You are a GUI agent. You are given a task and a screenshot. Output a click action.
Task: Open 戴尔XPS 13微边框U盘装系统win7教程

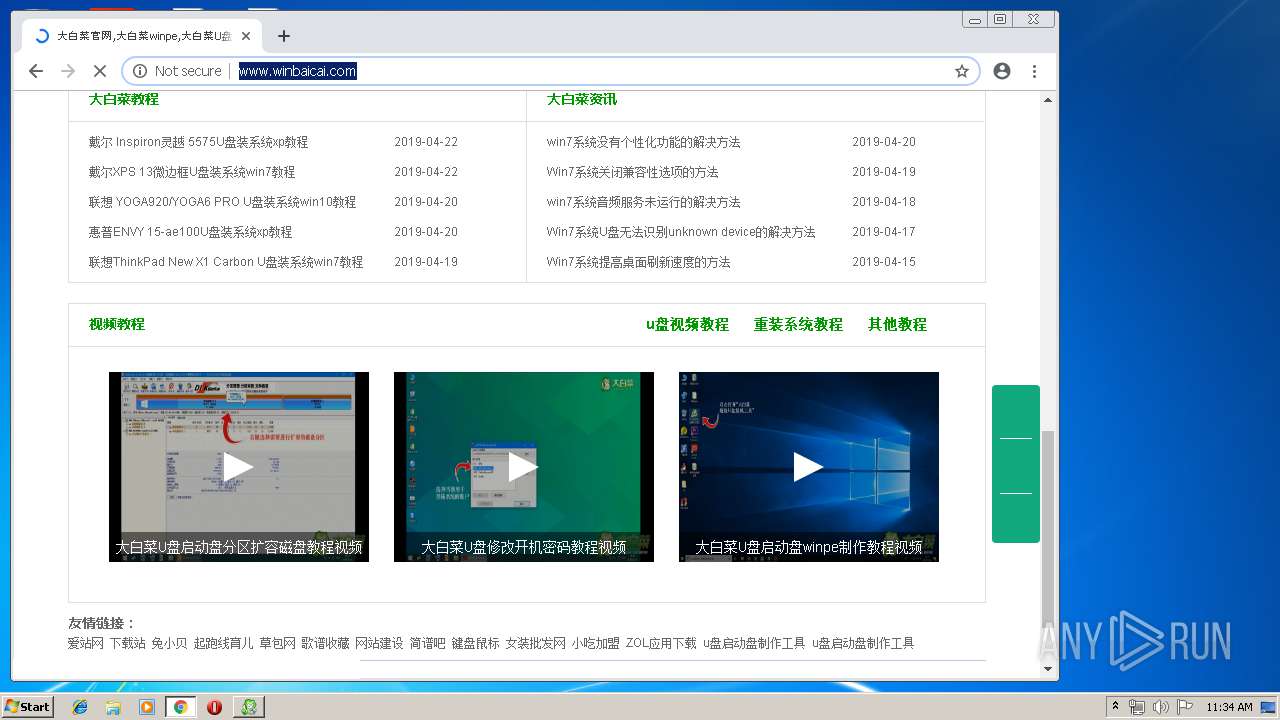point(191,172)
